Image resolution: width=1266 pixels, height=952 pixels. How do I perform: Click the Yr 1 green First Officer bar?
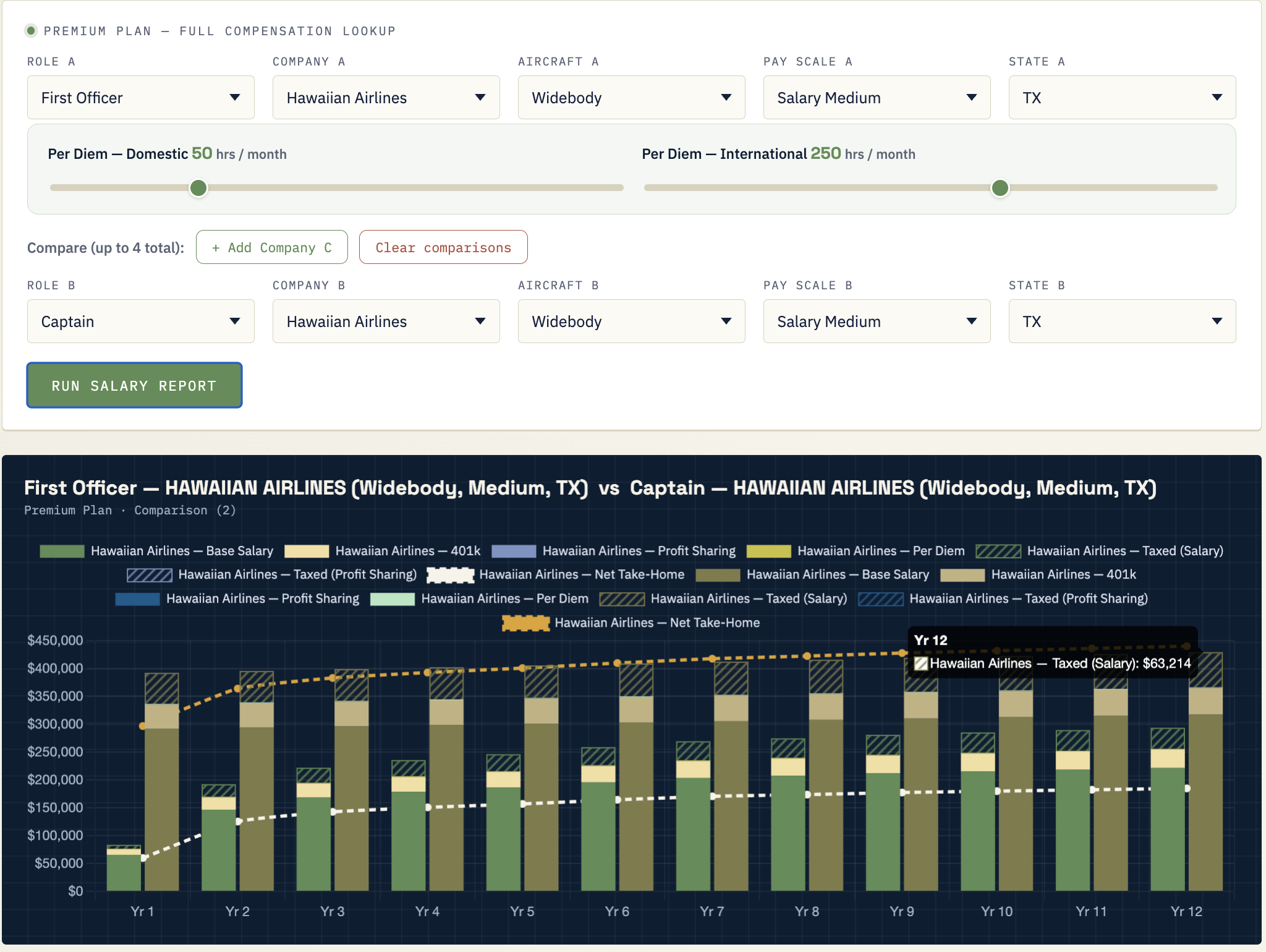click(124, 872)
